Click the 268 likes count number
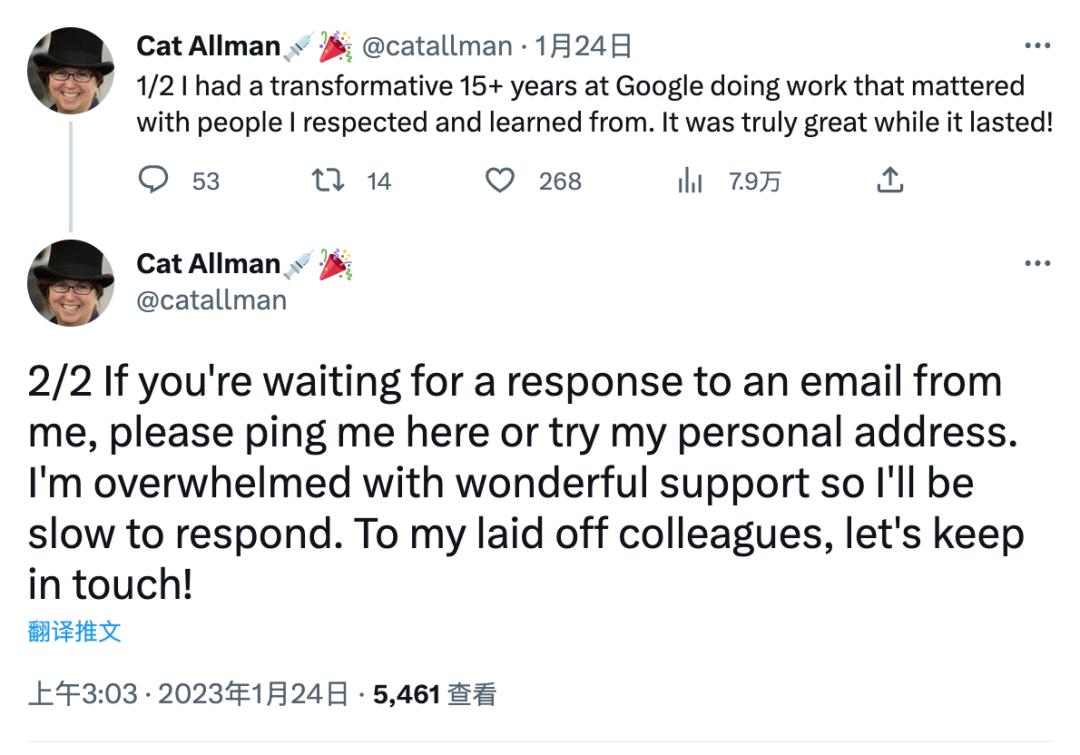 tap(560, 181)
